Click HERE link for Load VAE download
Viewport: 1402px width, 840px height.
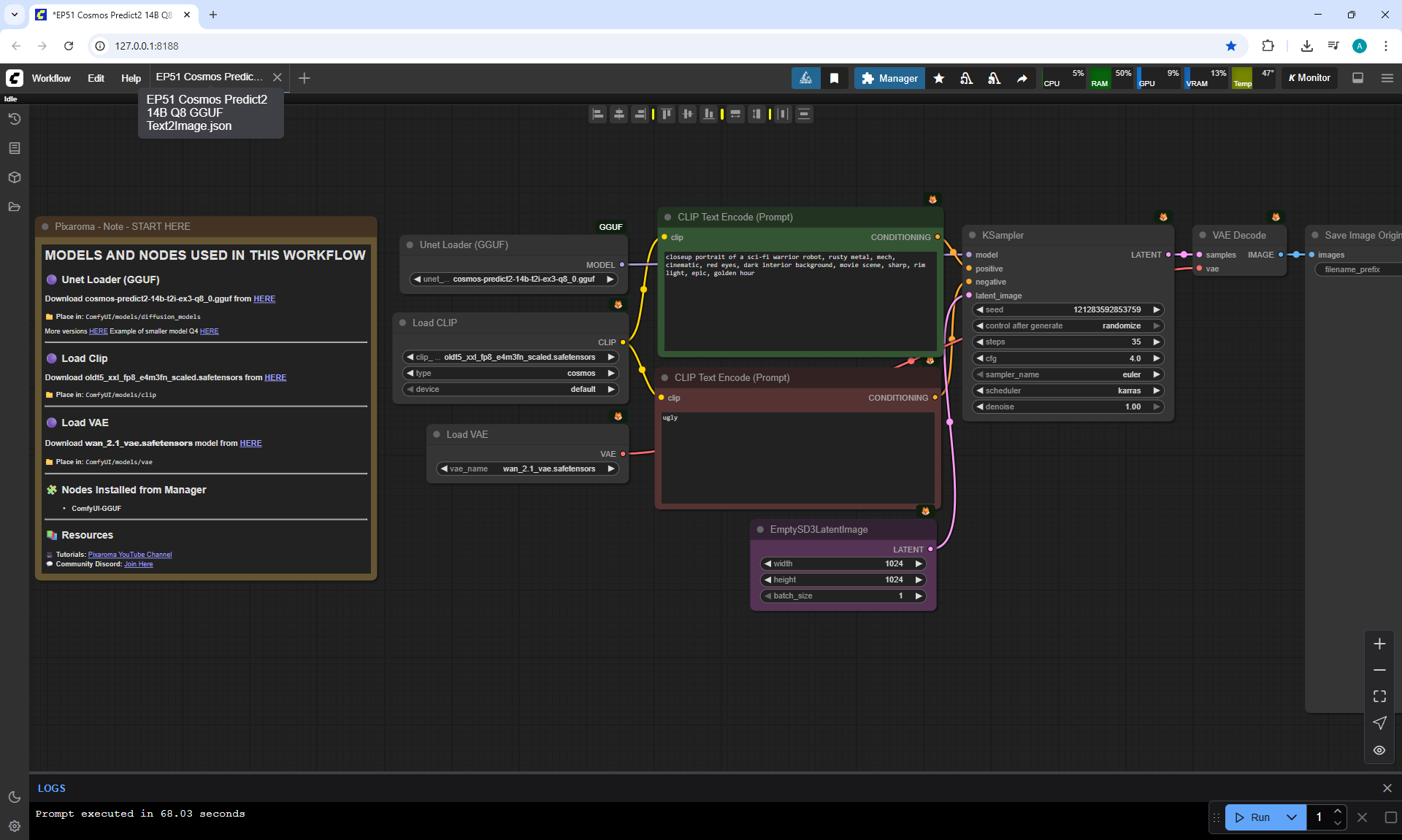pos(250,443)
